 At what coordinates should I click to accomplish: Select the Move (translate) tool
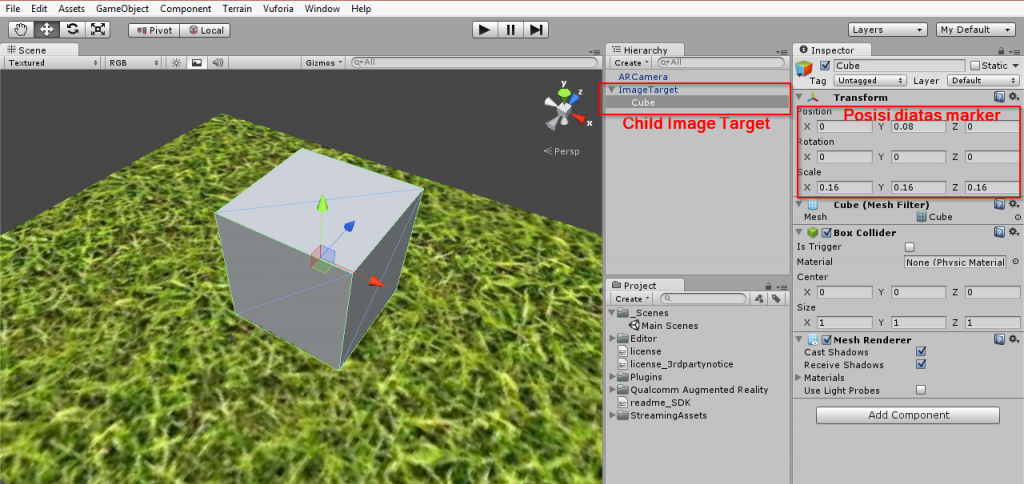45,30
